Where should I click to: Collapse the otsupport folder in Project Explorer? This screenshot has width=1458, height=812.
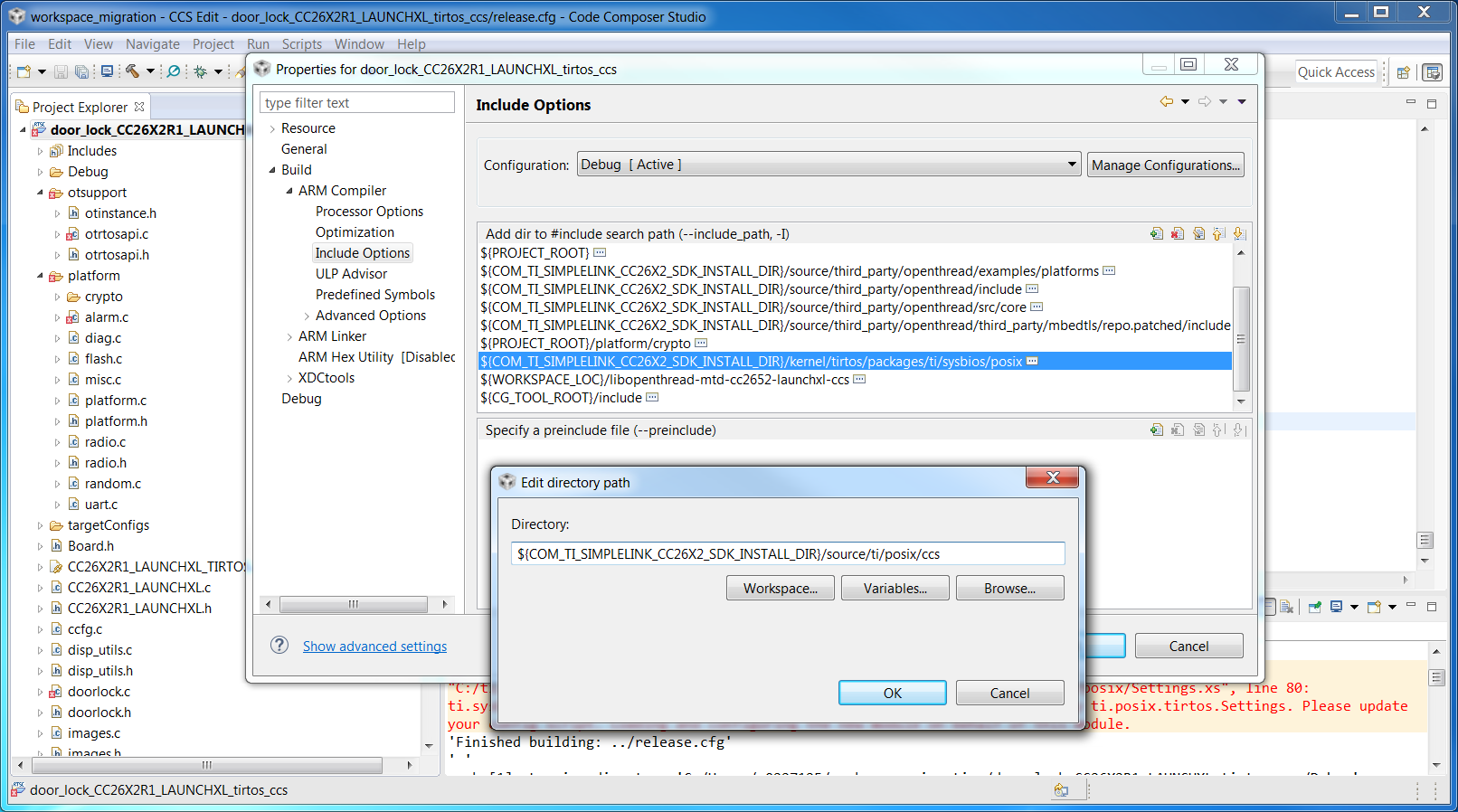[40, 193]
